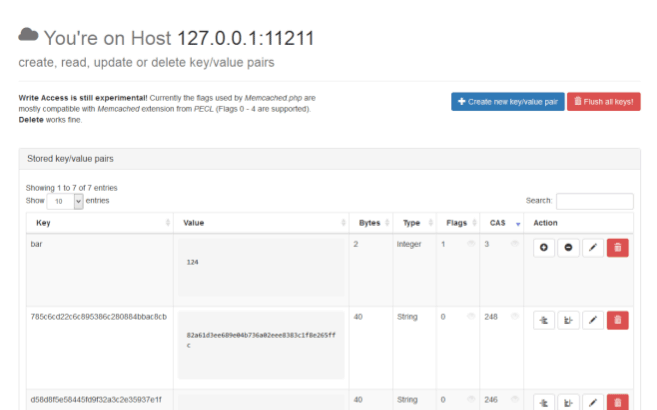657x410 pixels.
Task: Edit the 785c6cd22c6c key with the pencil icon
Action: 592,320
